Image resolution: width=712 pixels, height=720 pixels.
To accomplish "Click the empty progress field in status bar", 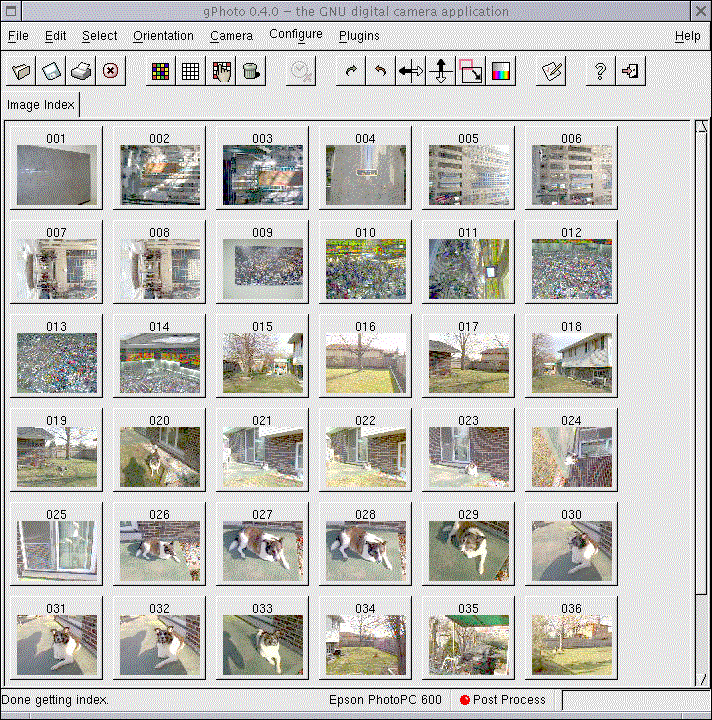I will click(636, 700).
